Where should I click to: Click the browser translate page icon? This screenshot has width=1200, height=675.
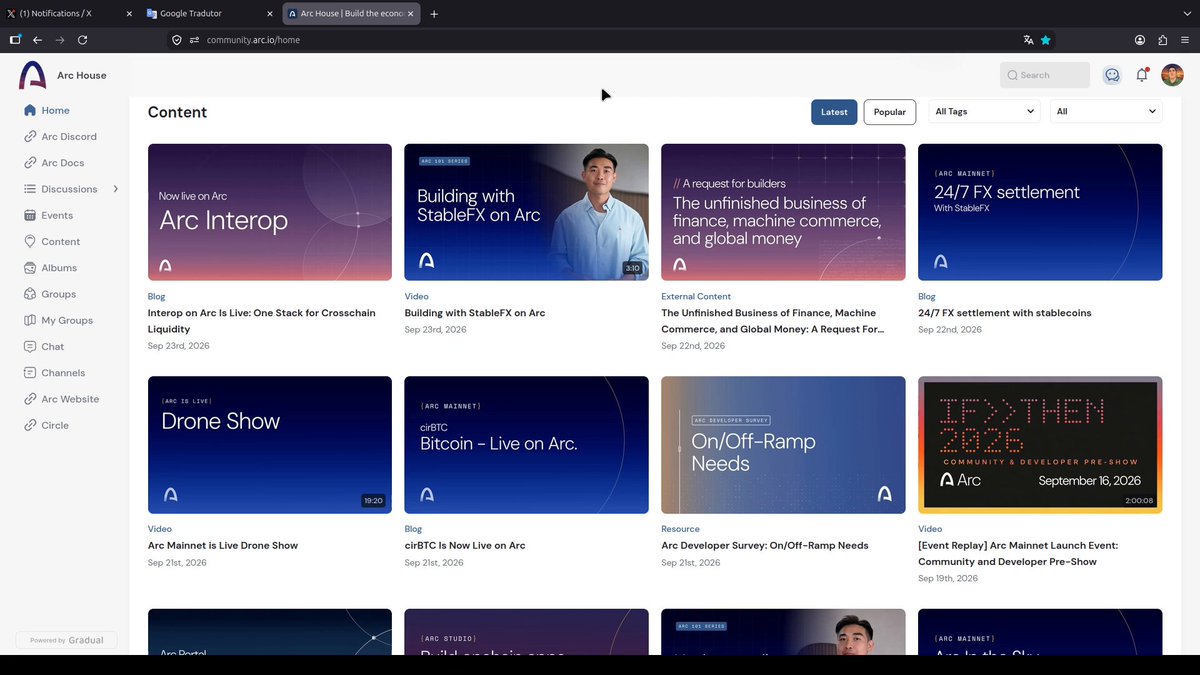coord(1028,40)
